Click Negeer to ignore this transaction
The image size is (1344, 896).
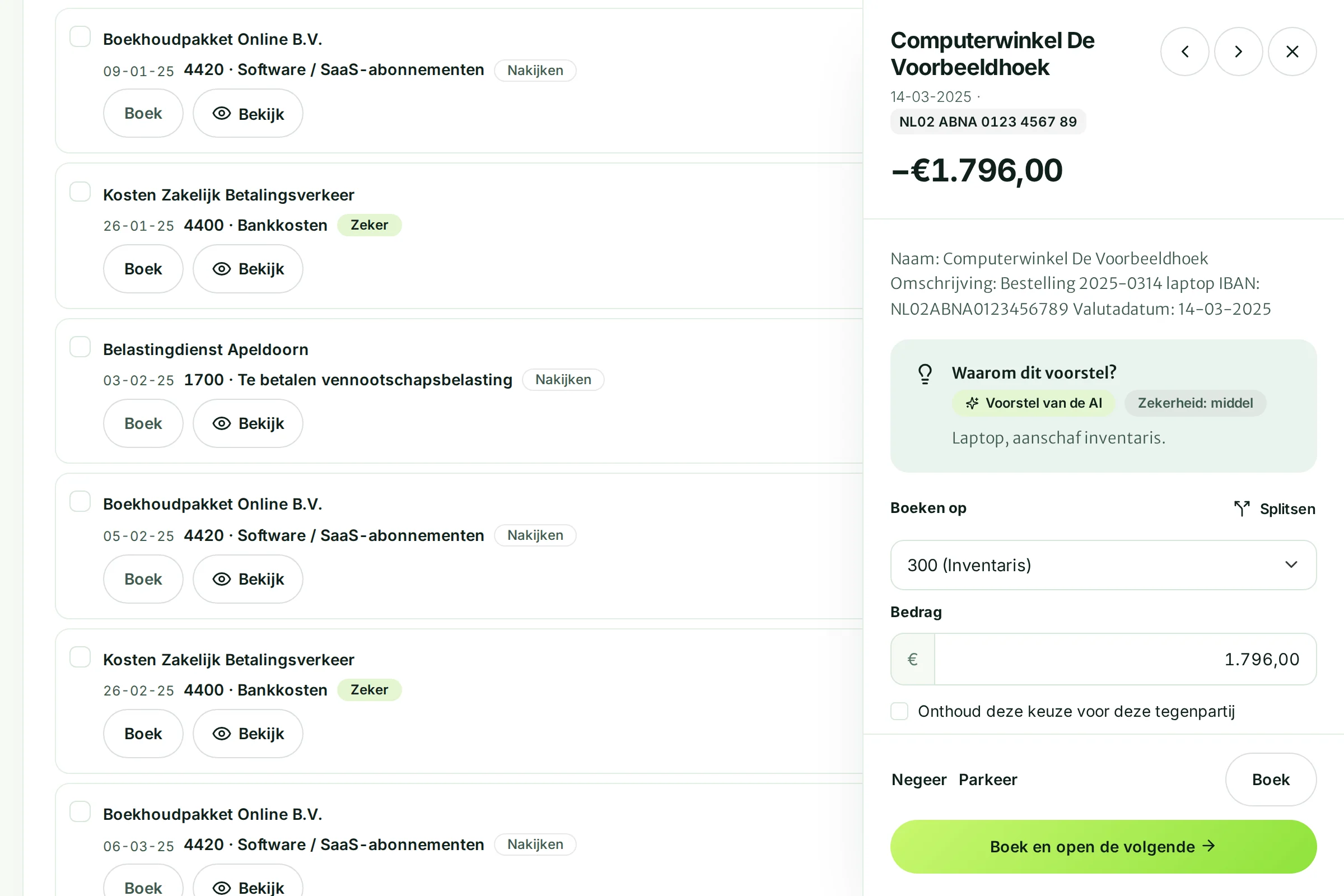(x=919, y=780)
